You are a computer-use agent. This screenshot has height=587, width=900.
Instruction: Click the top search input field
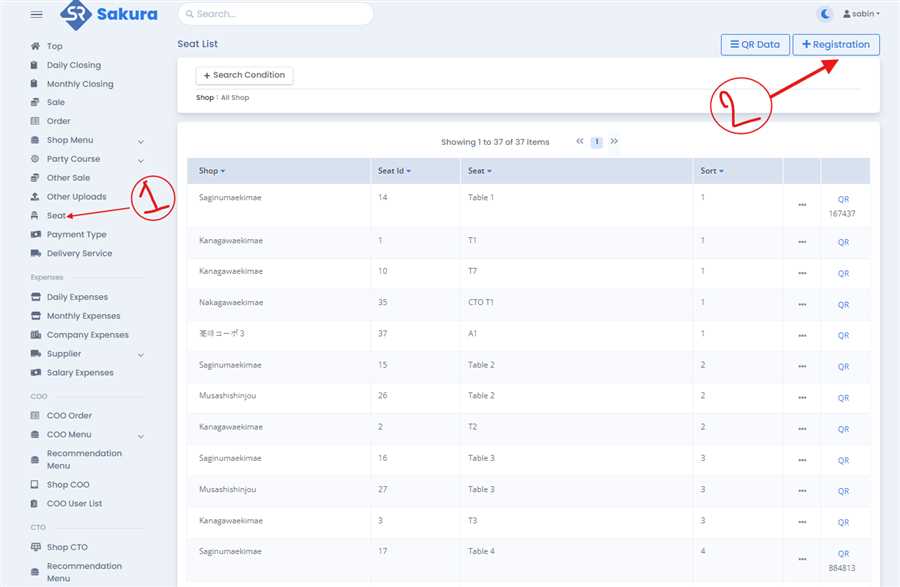(275, 14)
